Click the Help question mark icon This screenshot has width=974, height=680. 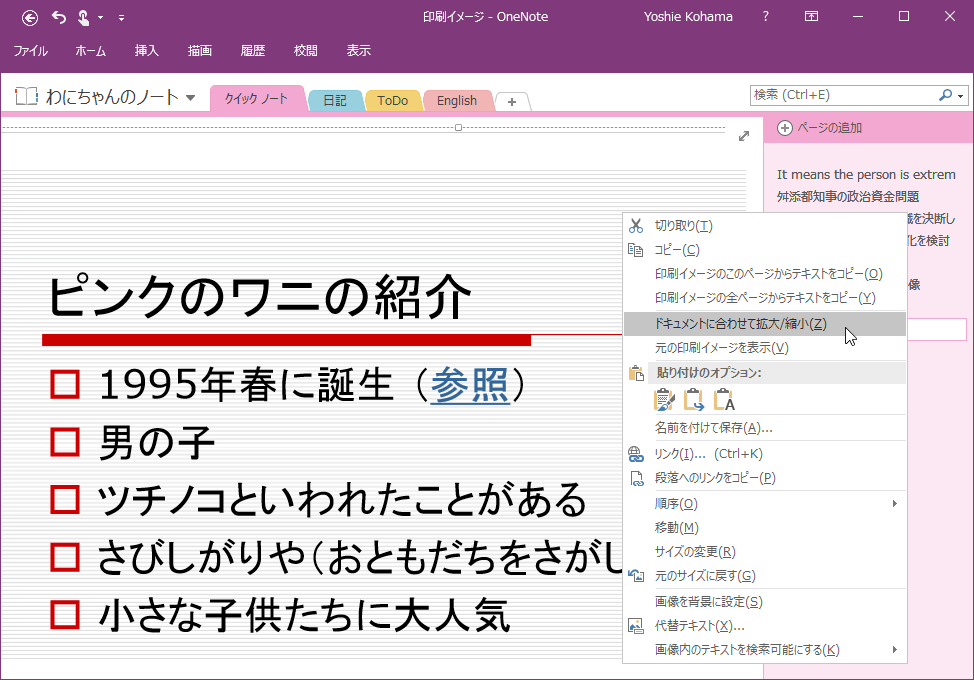(x=765, y=17)
